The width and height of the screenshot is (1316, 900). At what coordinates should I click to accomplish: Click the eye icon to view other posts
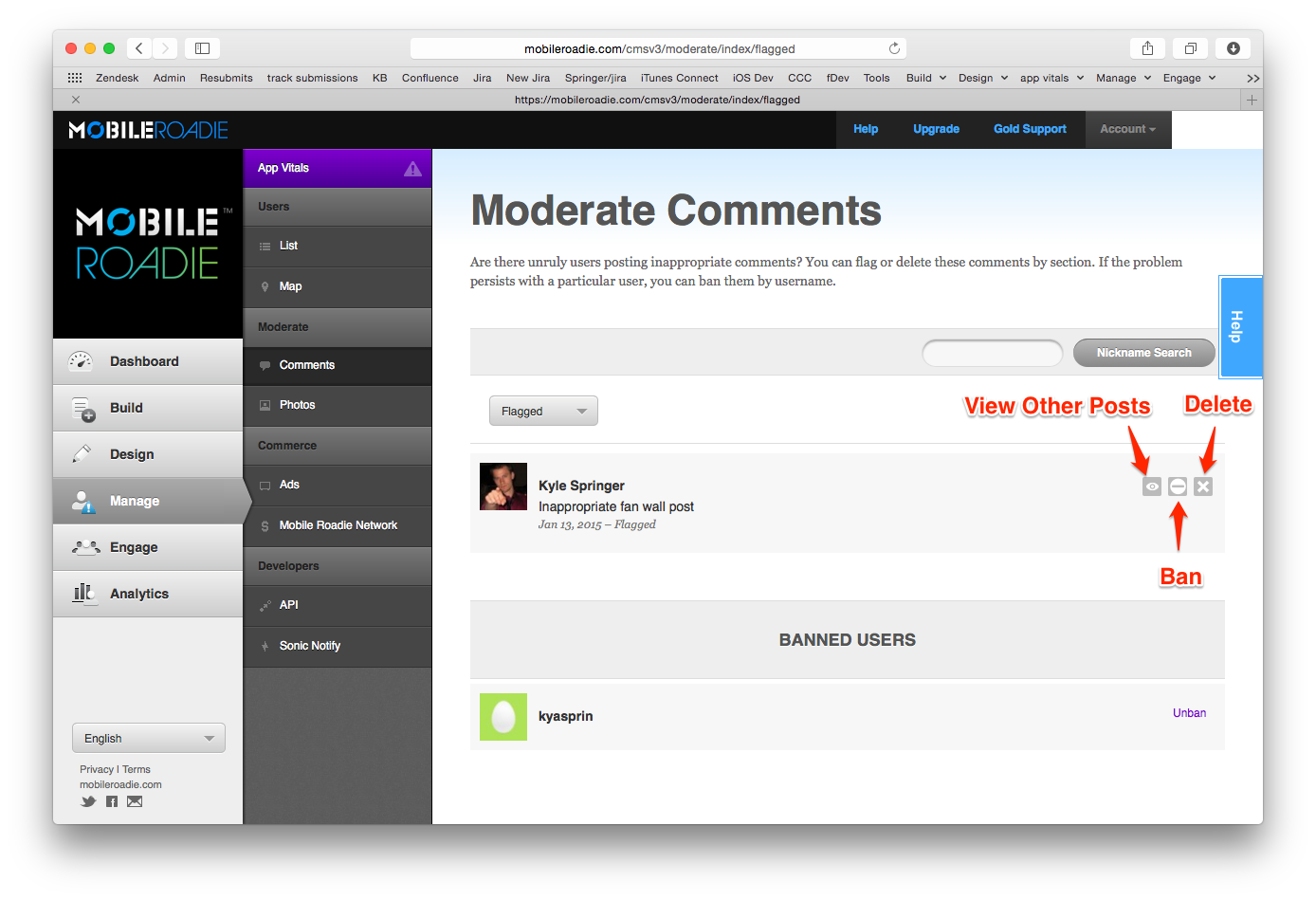(x=1152, y=487)
